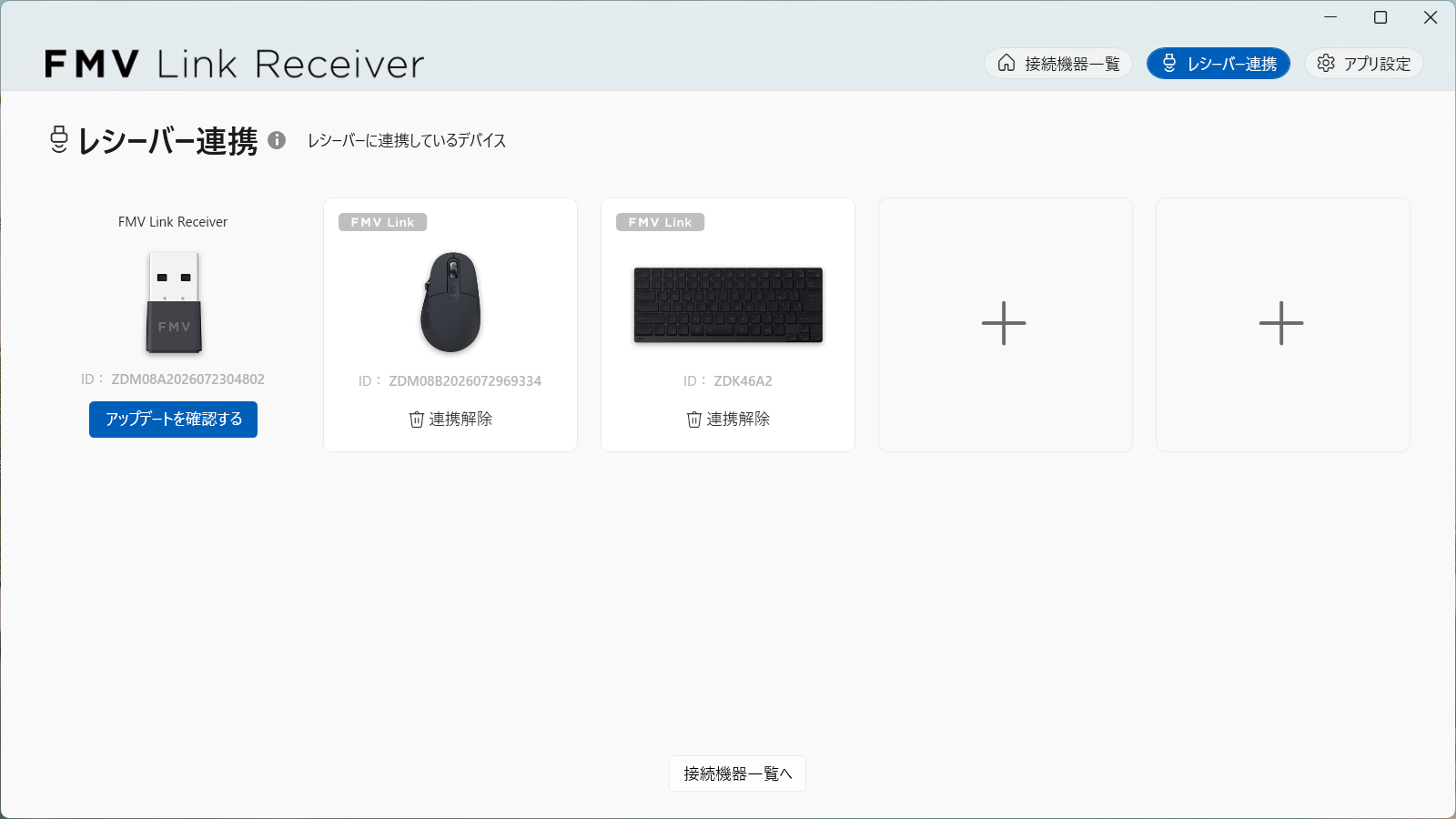Switch to the レシーバー連携 tab
This screenshot has width=1456, height=819.
click(x=1218, y=64)
